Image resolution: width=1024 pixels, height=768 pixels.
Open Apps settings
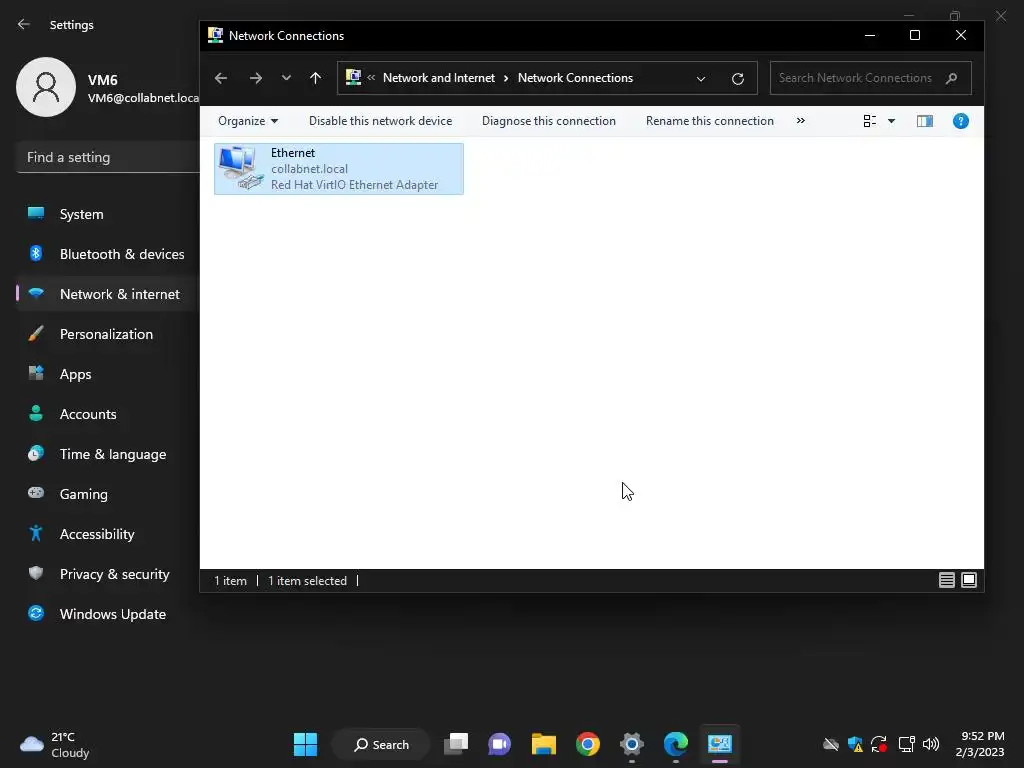point(108,374)
